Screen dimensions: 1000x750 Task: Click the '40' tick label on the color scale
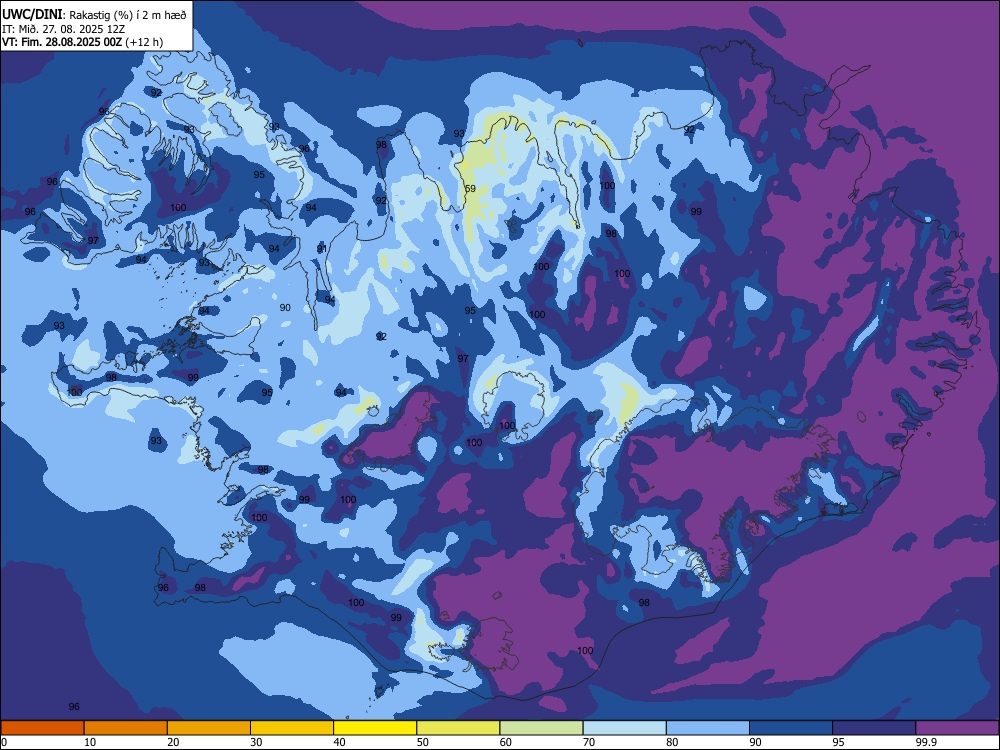coord(340,742)
